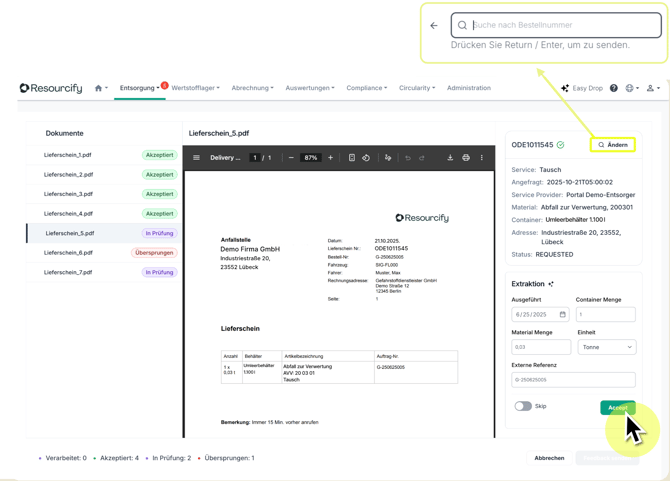The height and width of the screenshot is (481, 670).
Task: Open the Wertstofflager menu
Action: 196,88
